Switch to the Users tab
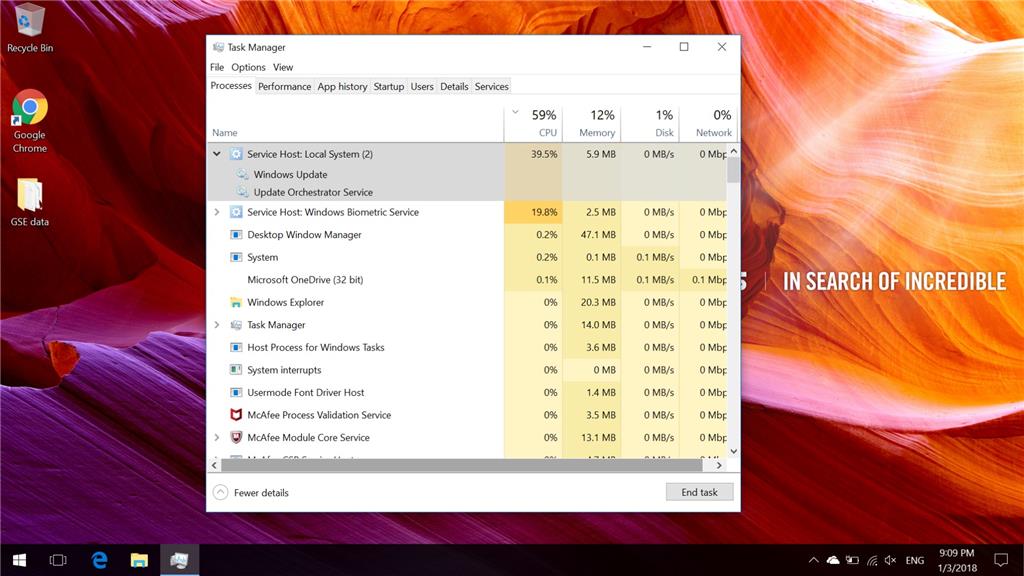The width and height of the screenshot is (1024, 576). pyautogui.click(x=422, y=86)
